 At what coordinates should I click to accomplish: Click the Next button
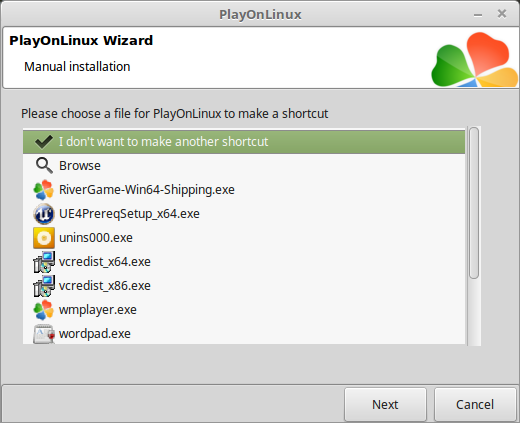385,404
